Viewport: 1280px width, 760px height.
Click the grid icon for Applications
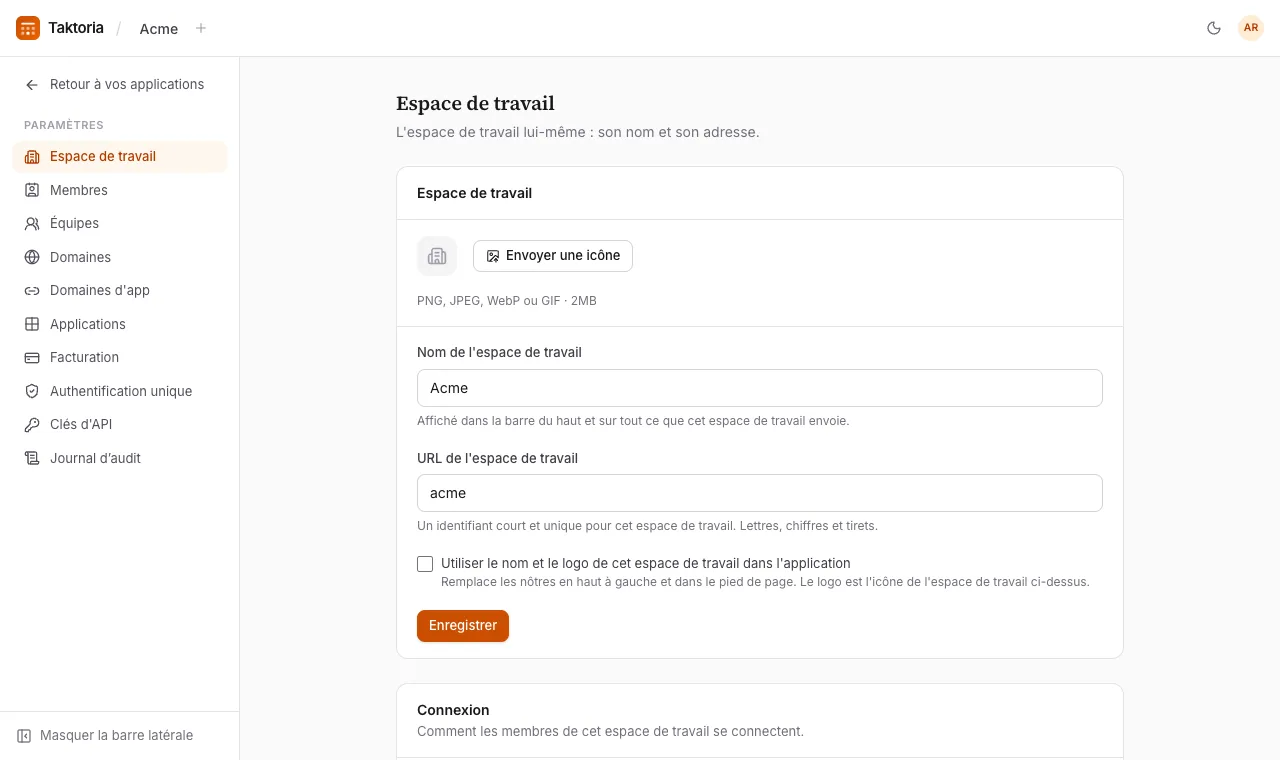[x=32, y=324]
